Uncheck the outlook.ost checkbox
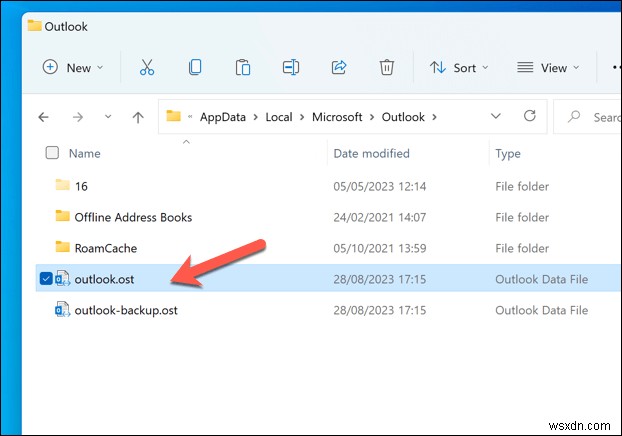 46,279
